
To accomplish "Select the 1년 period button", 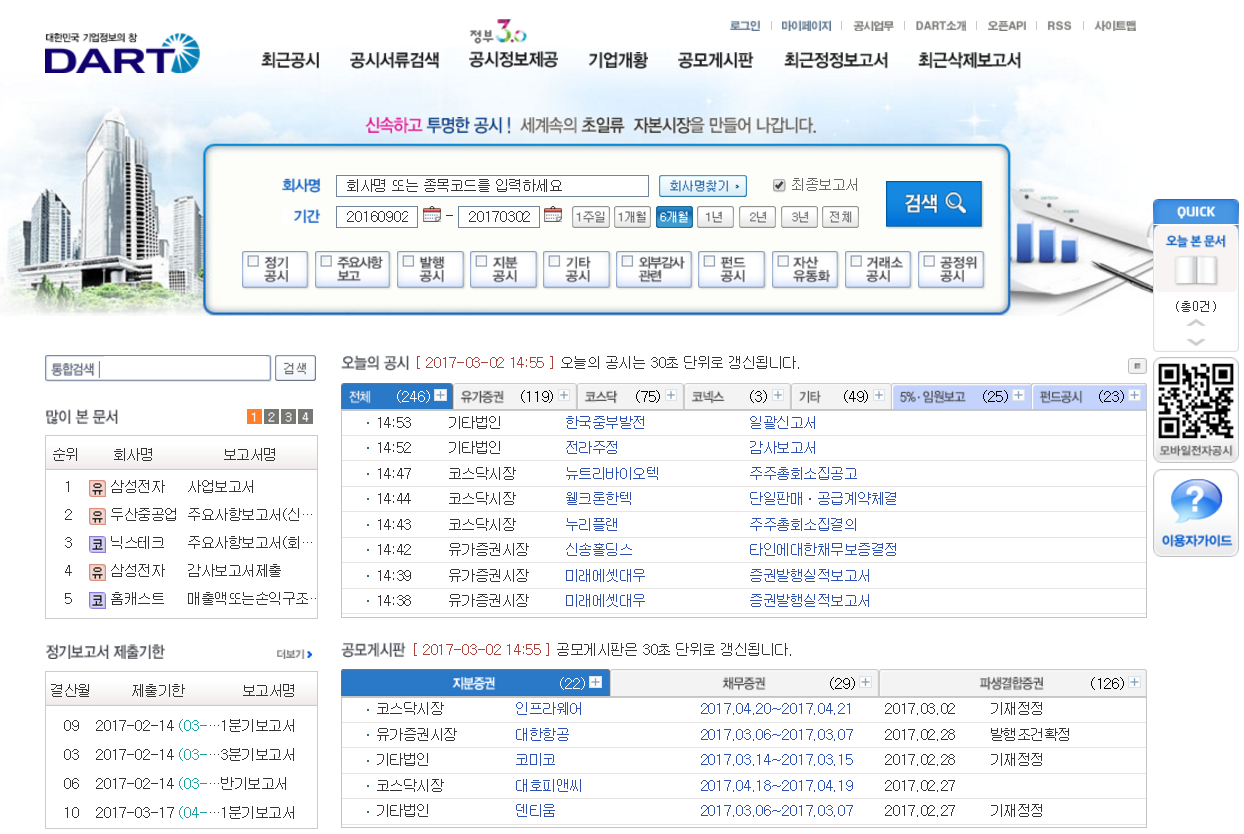I will (714, 217).
